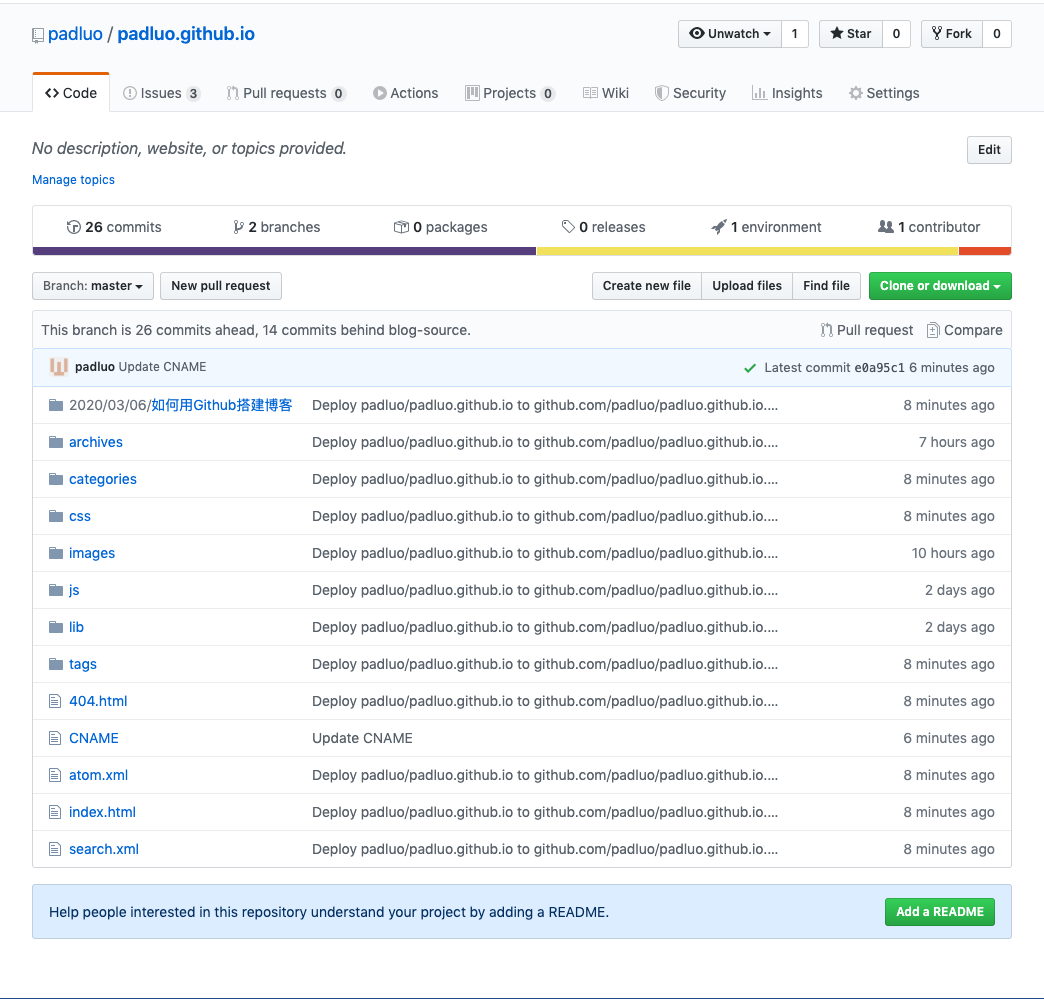The image size is (1044, 999).
Task: Click Find file button
Action: [826, 286]
